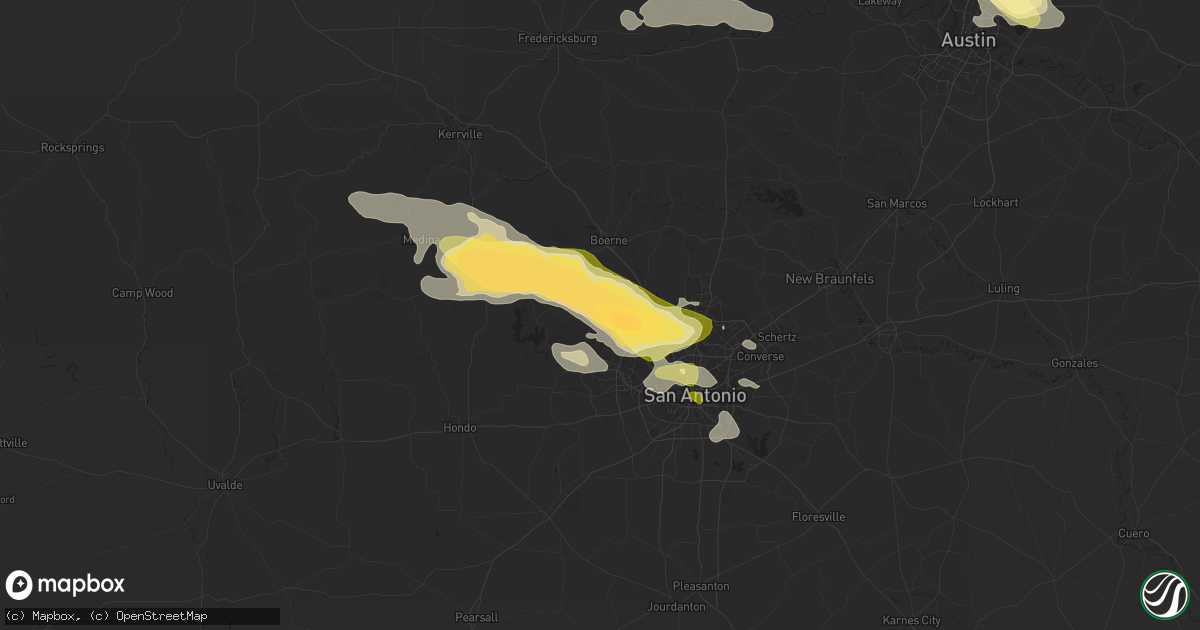Viewport: 1200px width, 630px height.
Task: Click the orange hail core near San Antonio
Action: click(x=625, y=321)
